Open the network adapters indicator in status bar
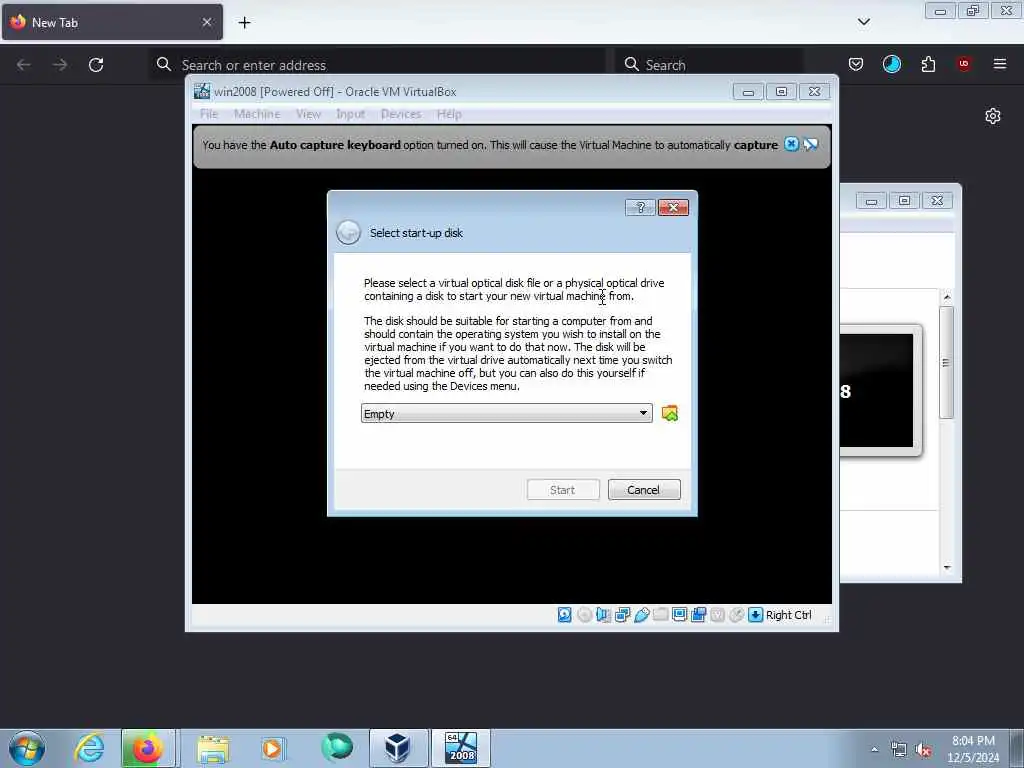The height and width of the screenshot is (768, 1024). click(x=622, y=615)
